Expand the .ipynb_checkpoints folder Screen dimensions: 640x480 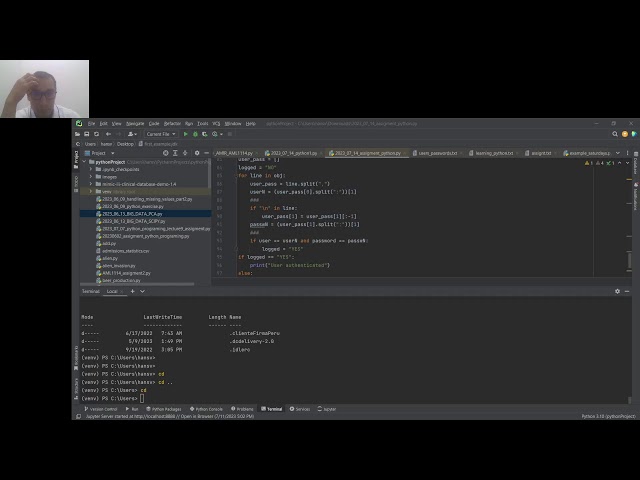(x=91, y=169)
